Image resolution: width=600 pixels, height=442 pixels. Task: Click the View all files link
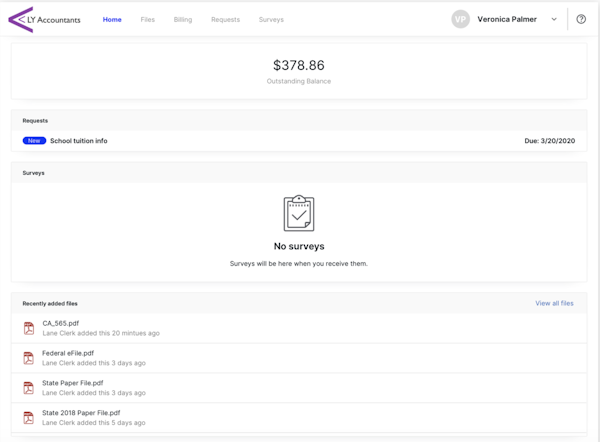pyautogui.click(x=554, y=303)
